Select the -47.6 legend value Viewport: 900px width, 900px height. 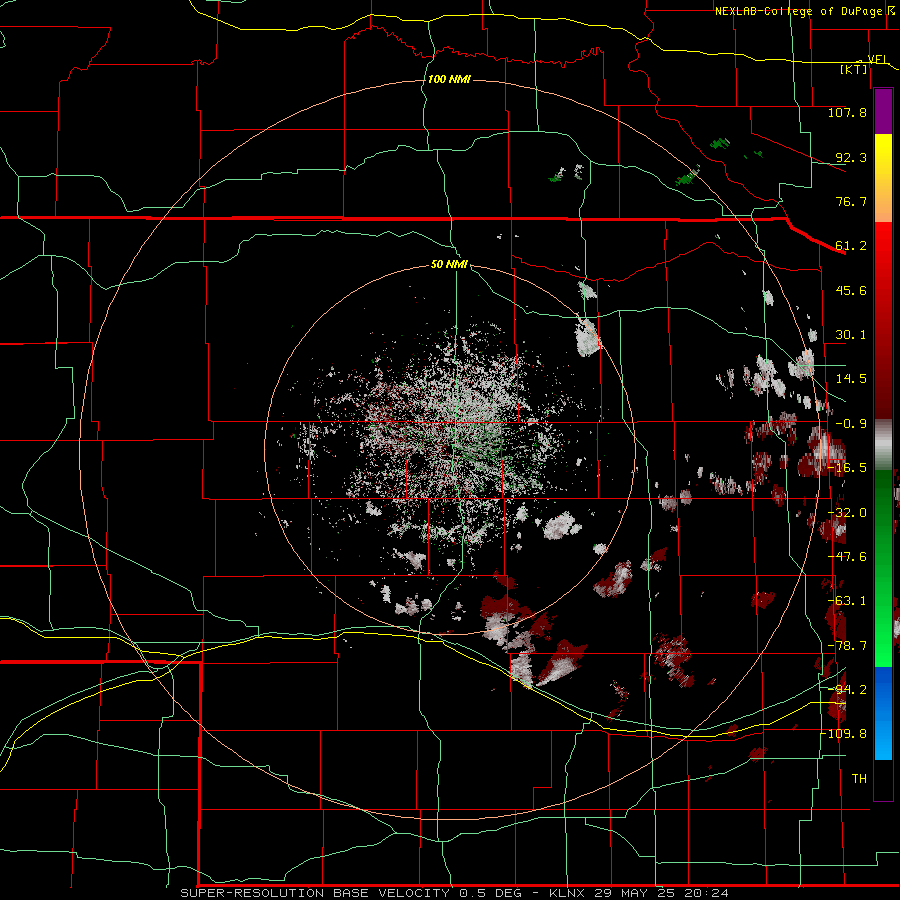coord(847,557)
